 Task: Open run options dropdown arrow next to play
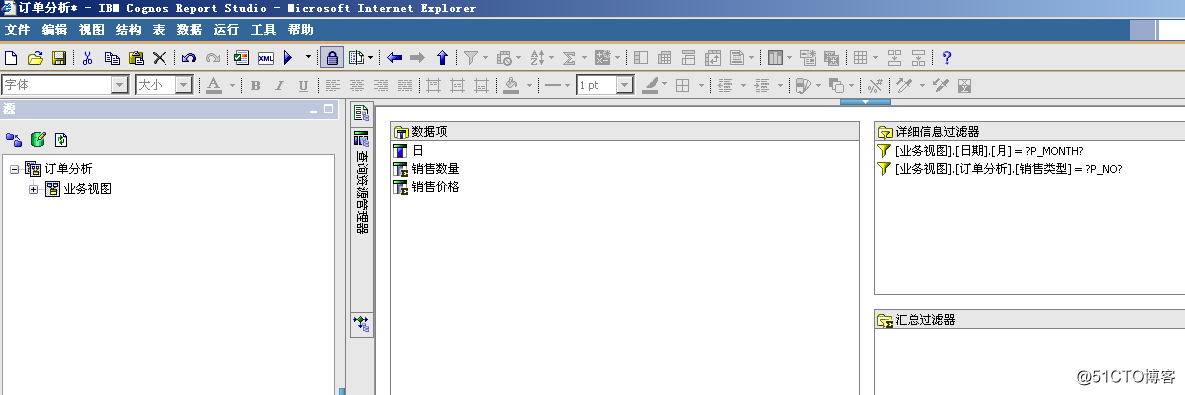308,57
